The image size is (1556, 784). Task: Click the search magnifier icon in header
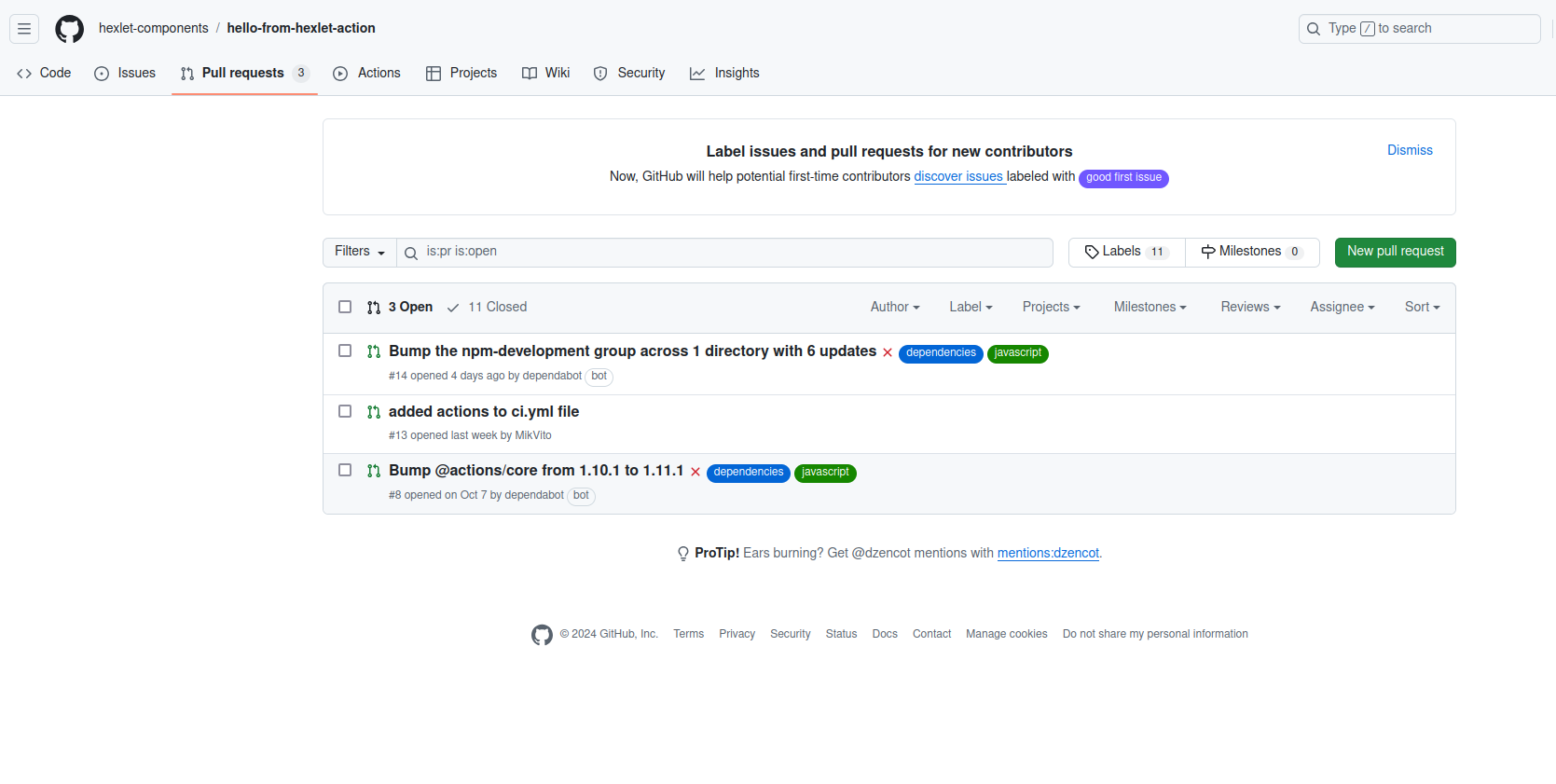point(1314,29)
